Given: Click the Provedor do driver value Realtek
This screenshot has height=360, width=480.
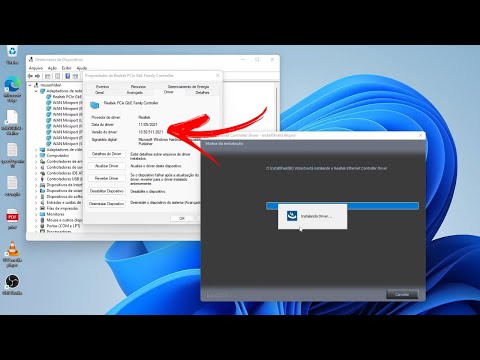Looking at the screenshot, I should point(144,117).
